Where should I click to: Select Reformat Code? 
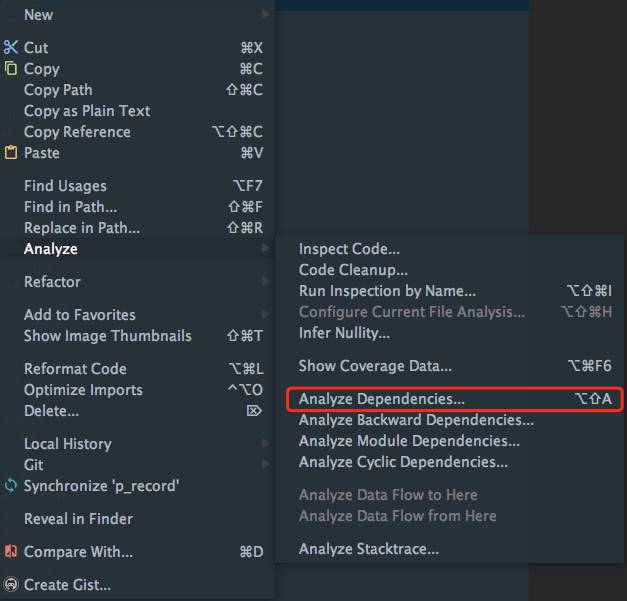point(75,369)
